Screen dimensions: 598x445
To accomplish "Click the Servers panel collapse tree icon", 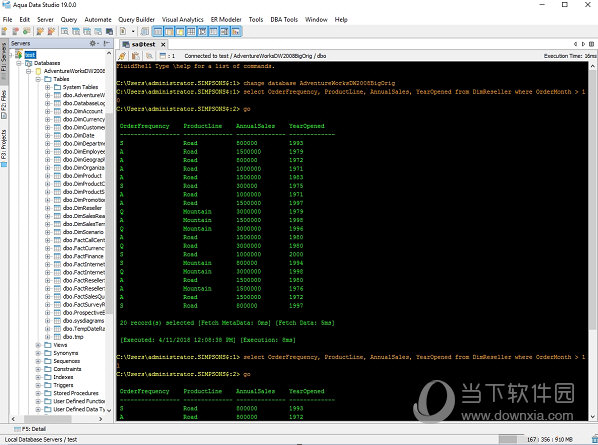I will click(x=106, y=43).
